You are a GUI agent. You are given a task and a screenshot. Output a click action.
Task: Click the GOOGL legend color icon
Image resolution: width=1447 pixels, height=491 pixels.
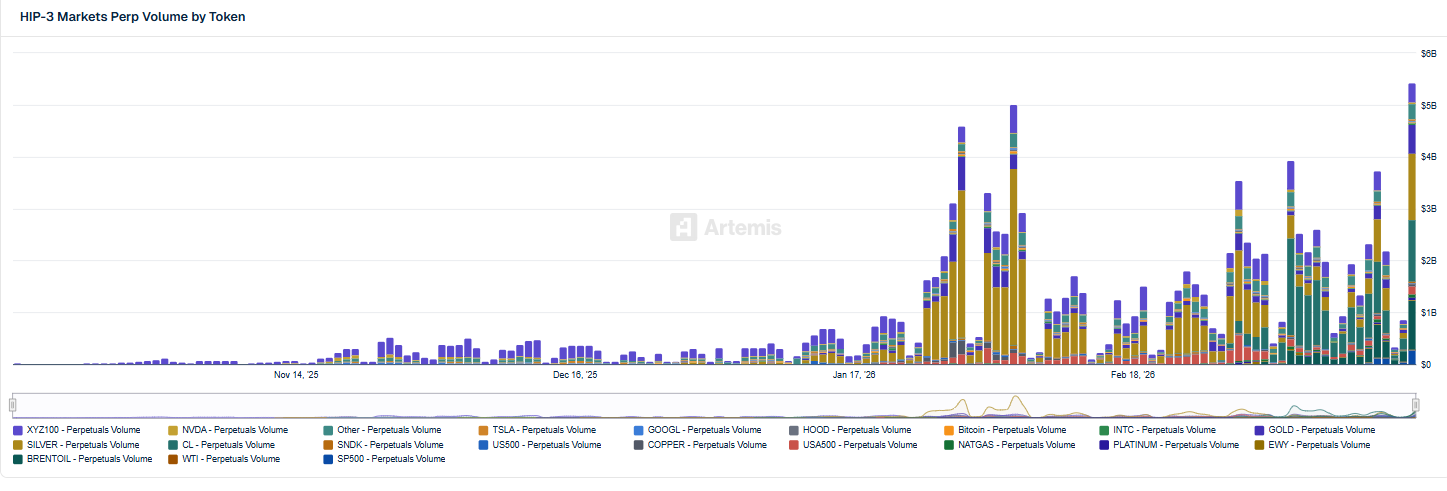pyautogui.click(x=639, y=430)
